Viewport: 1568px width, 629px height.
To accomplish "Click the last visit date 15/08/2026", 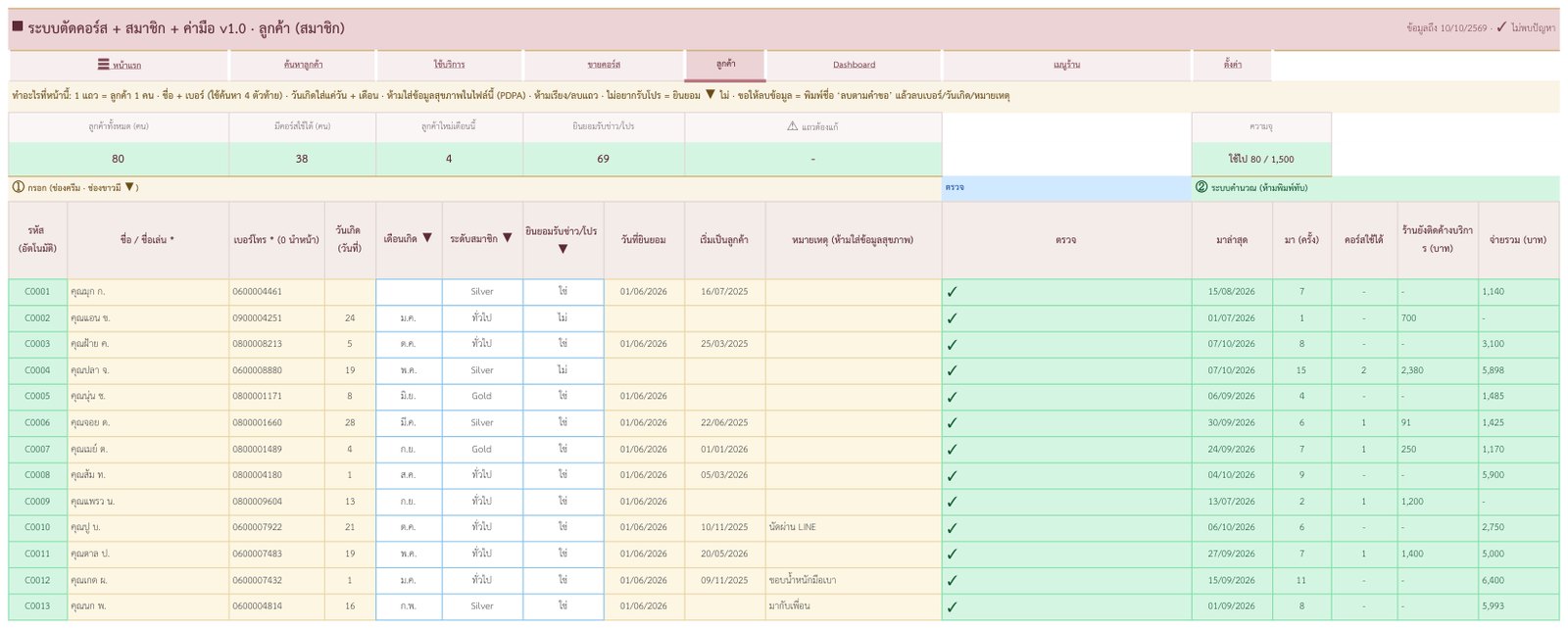I will pyautogui.click(x=1232, y=292).
